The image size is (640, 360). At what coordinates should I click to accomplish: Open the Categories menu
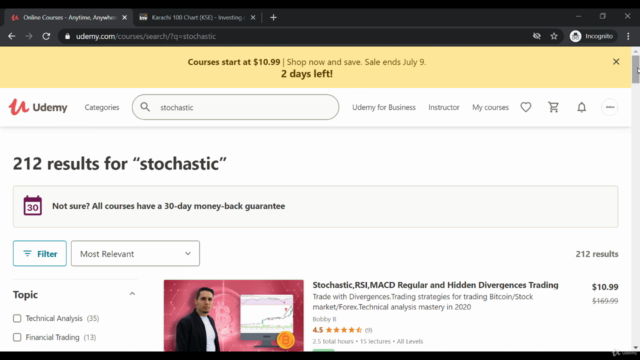coord(102,107)
